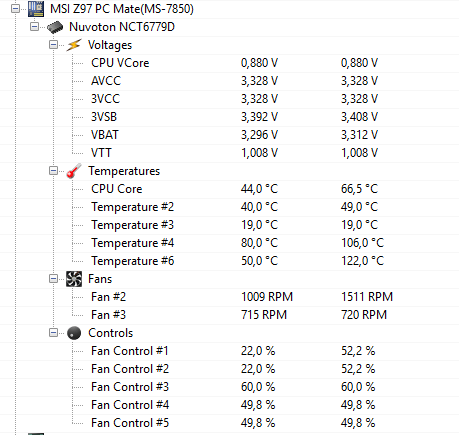
Task: Click the 3,296 V value of VBAT
Action: point(259,135)
